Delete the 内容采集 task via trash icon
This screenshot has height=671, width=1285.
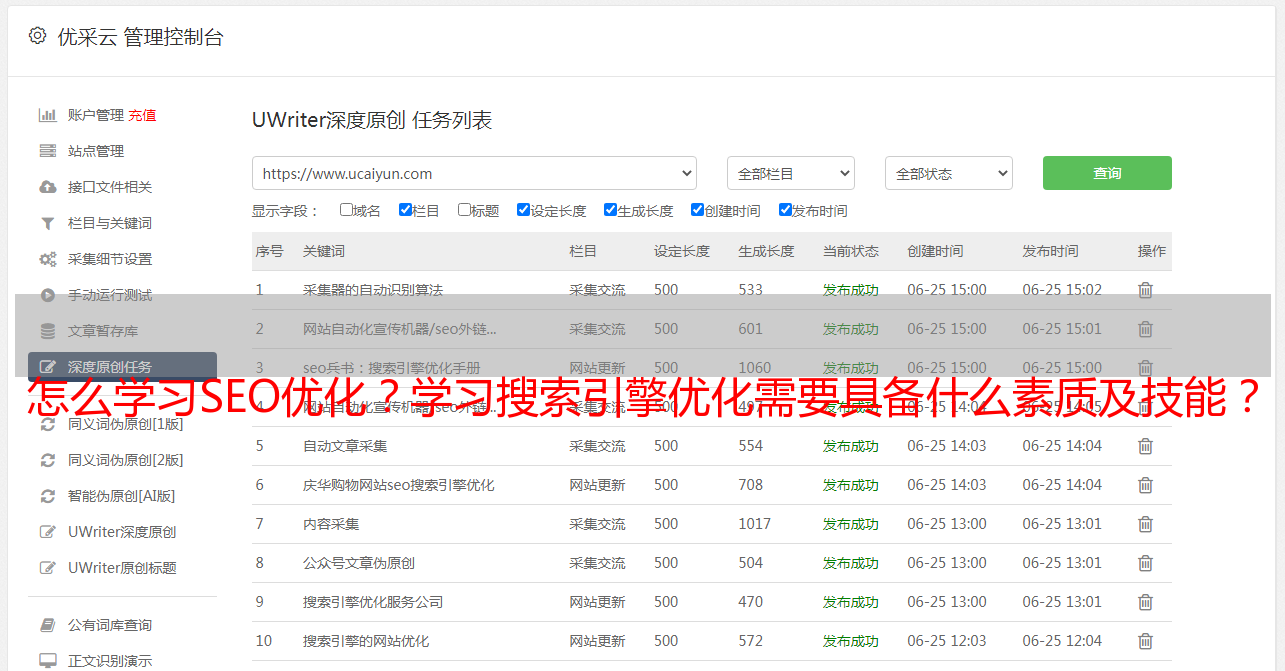coord(1145,524)
